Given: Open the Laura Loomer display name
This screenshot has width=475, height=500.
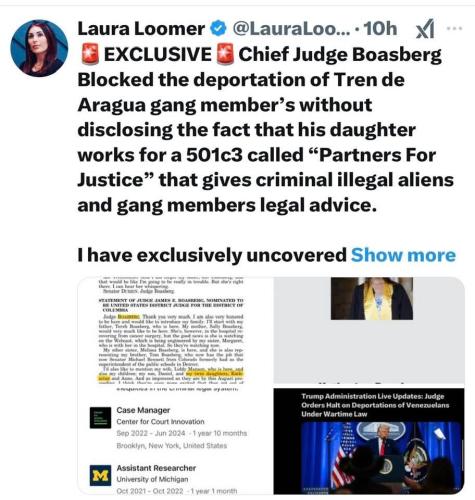Looking at the screenshot, I should tap(141, 29).
